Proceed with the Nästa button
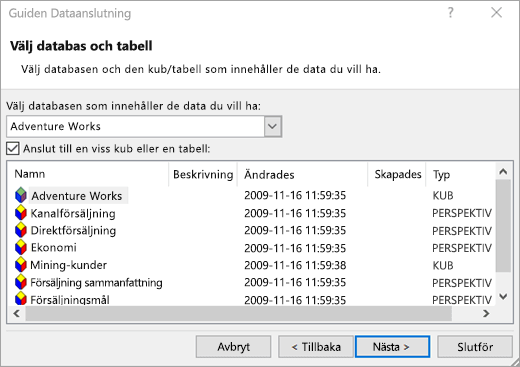520x367 pixels. [392, 347]
